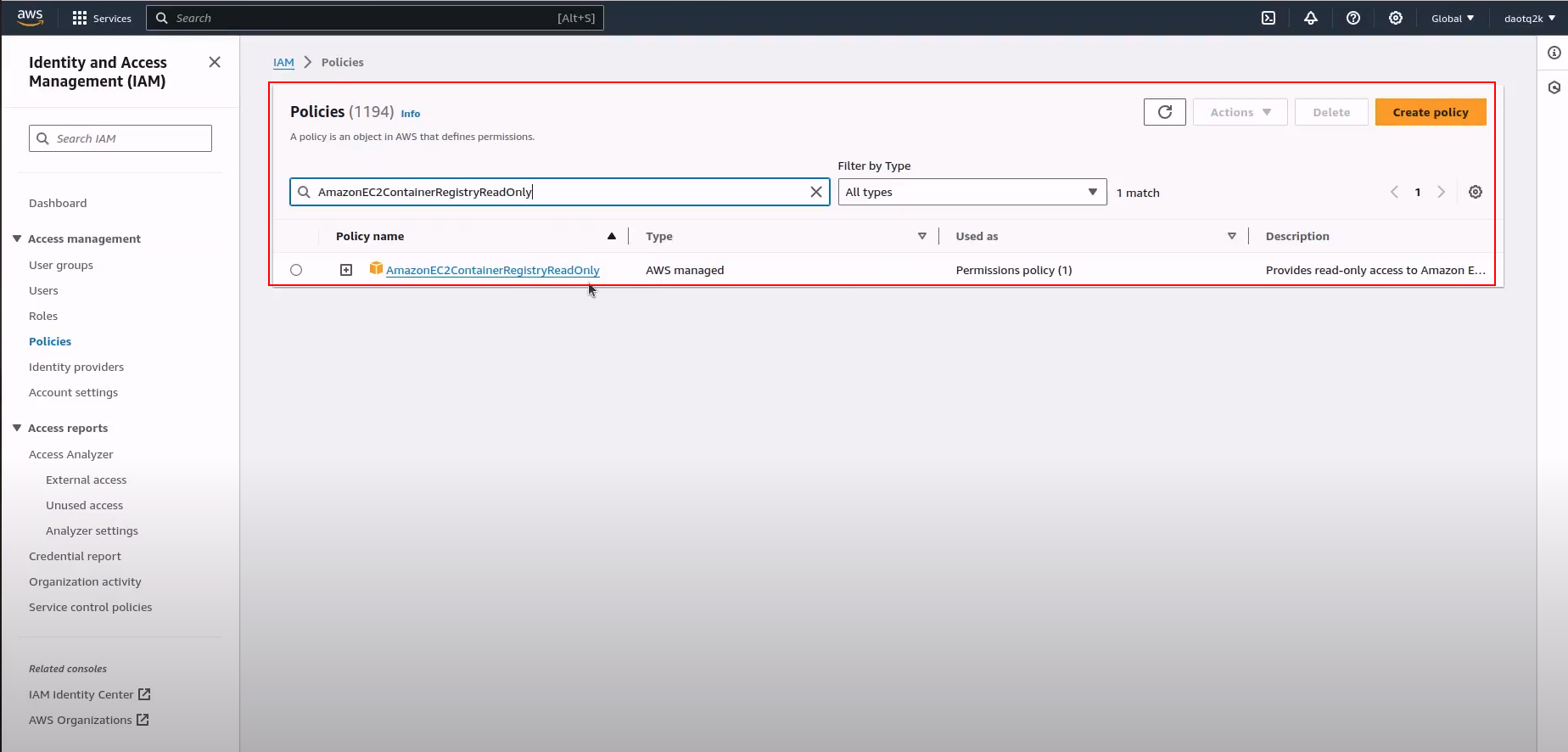Open the CloudShell terminal icon
Image resolution: width=1568 pixels, height=752 pixels.
(1268, 18)
